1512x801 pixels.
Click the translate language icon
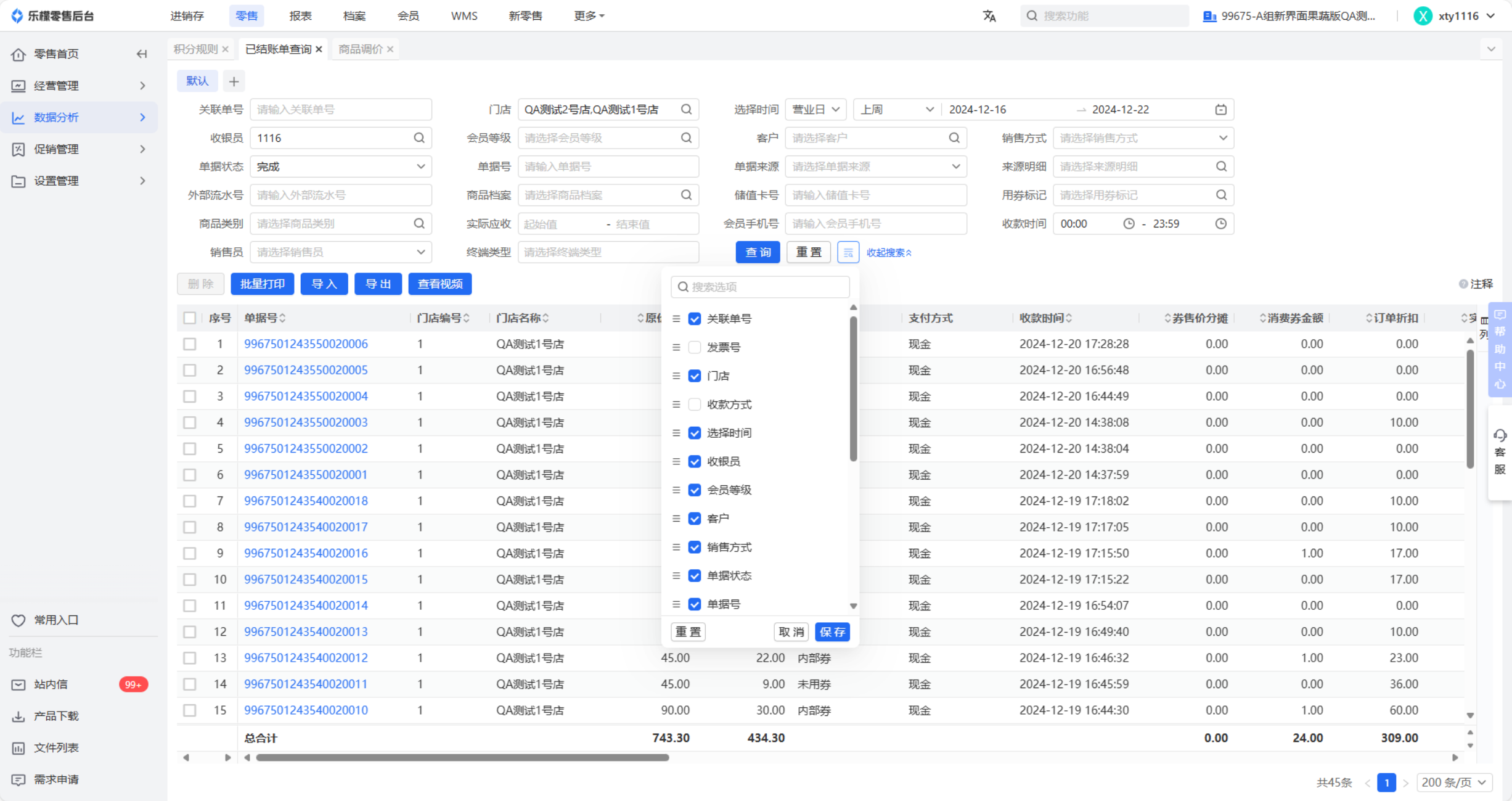989,16
